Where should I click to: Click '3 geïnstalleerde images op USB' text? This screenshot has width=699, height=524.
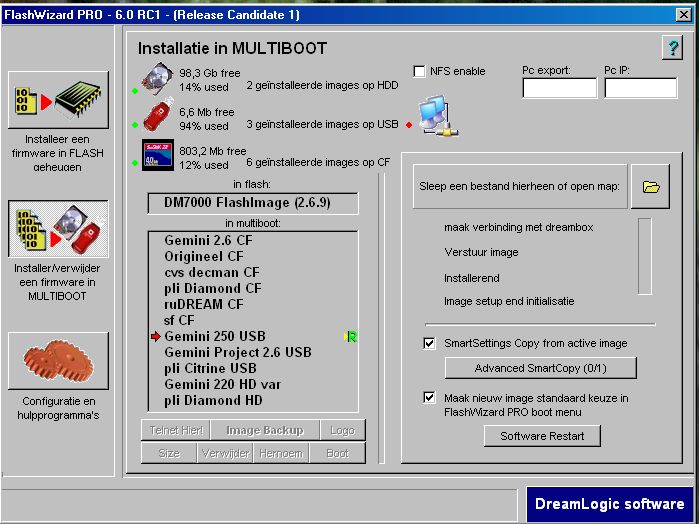[322, 124]
